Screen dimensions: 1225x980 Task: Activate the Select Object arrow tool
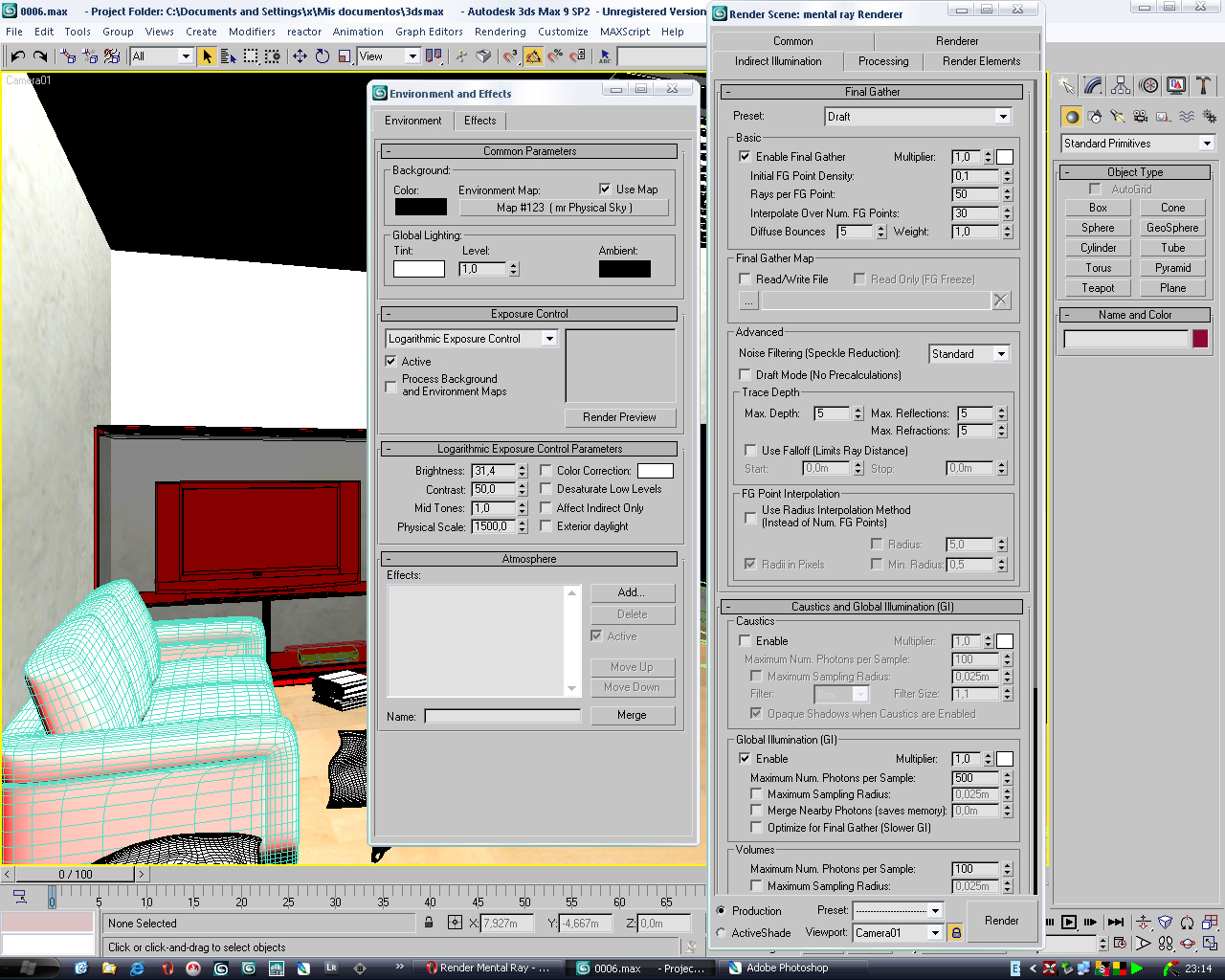[x=207, y=56]
